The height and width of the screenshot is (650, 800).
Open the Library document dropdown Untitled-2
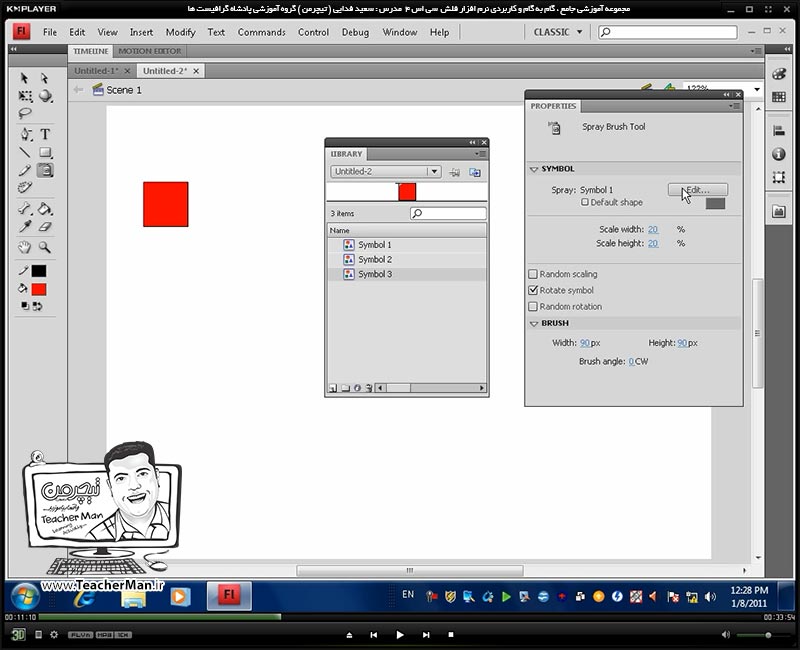click(x=386, y=171)
